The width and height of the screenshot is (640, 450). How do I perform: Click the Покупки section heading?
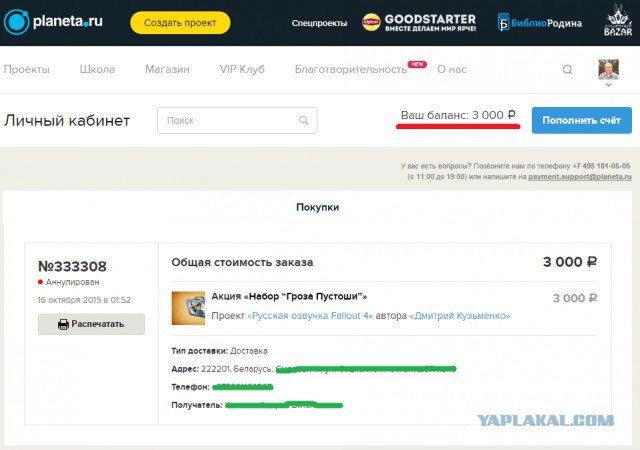[318, 207]
